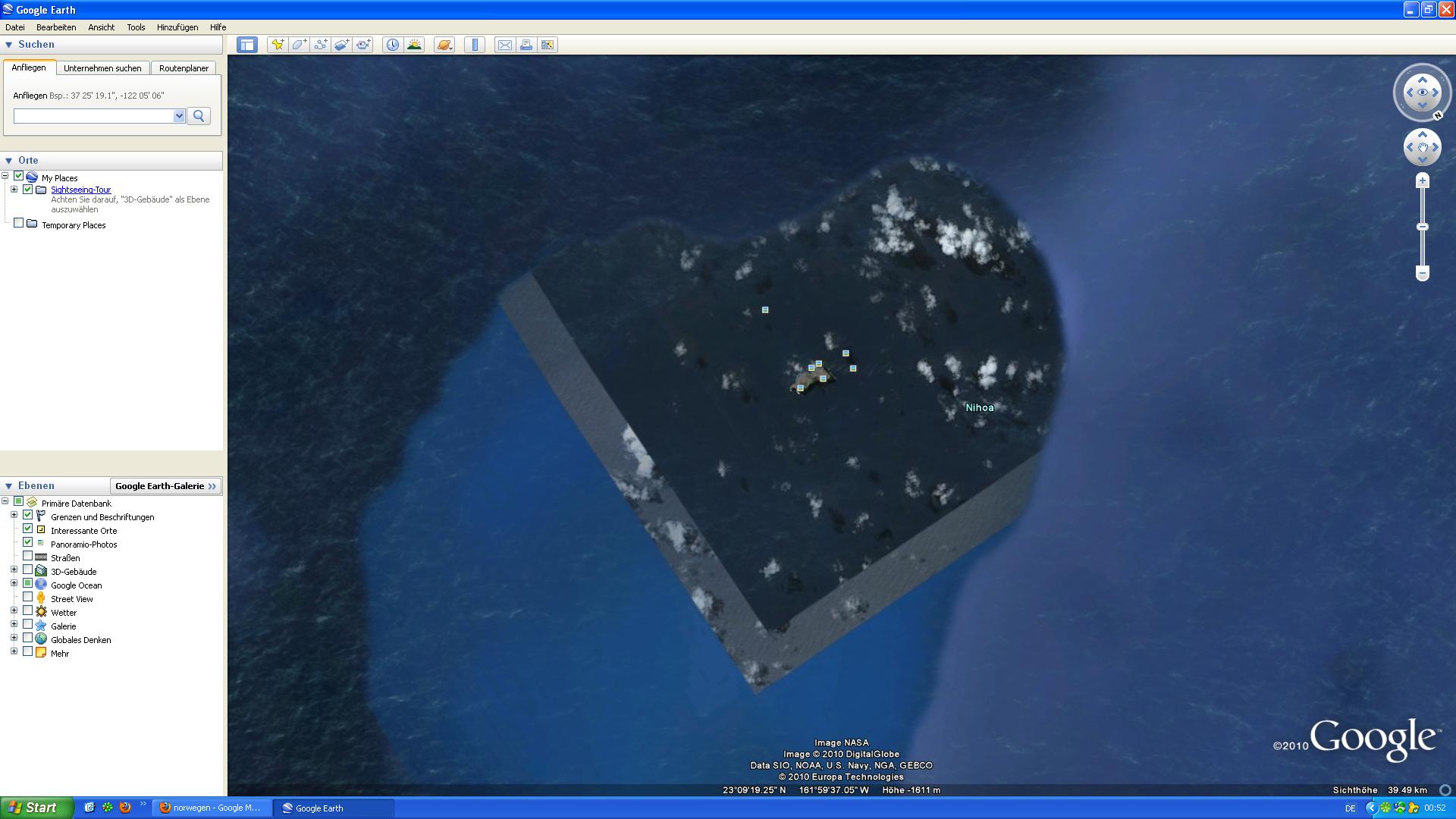Show historical imagery with the clock icon

(392, 45)
